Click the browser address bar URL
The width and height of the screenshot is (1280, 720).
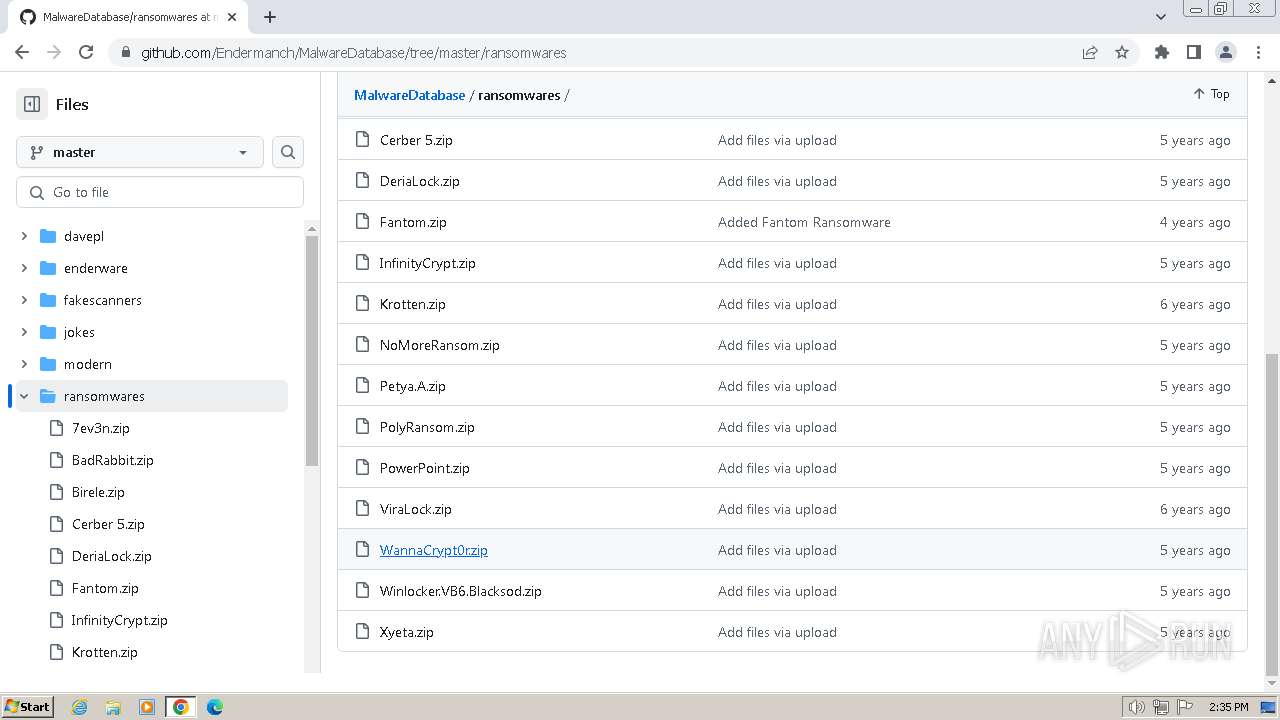(x=354, y=52)
